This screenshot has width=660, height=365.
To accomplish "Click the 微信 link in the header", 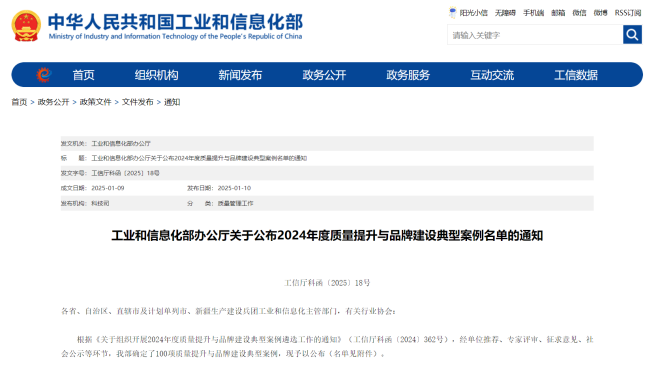I will [579, 13].
